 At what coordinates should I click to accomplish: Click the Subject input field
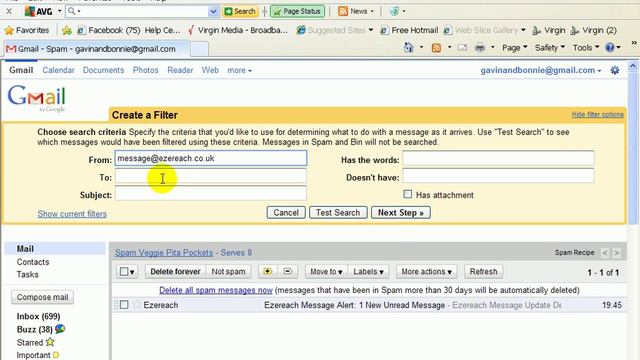(x=211, y=193)
